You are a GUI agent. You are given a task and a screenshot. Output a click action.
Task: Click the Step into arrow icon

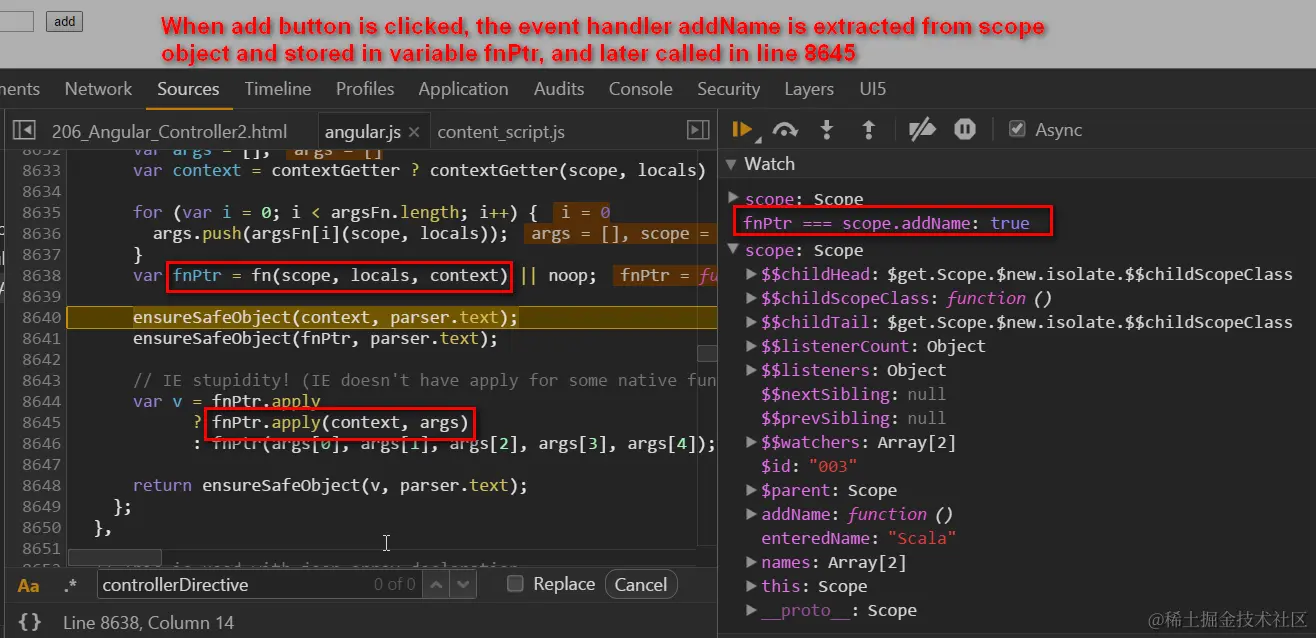coord(827,129)
